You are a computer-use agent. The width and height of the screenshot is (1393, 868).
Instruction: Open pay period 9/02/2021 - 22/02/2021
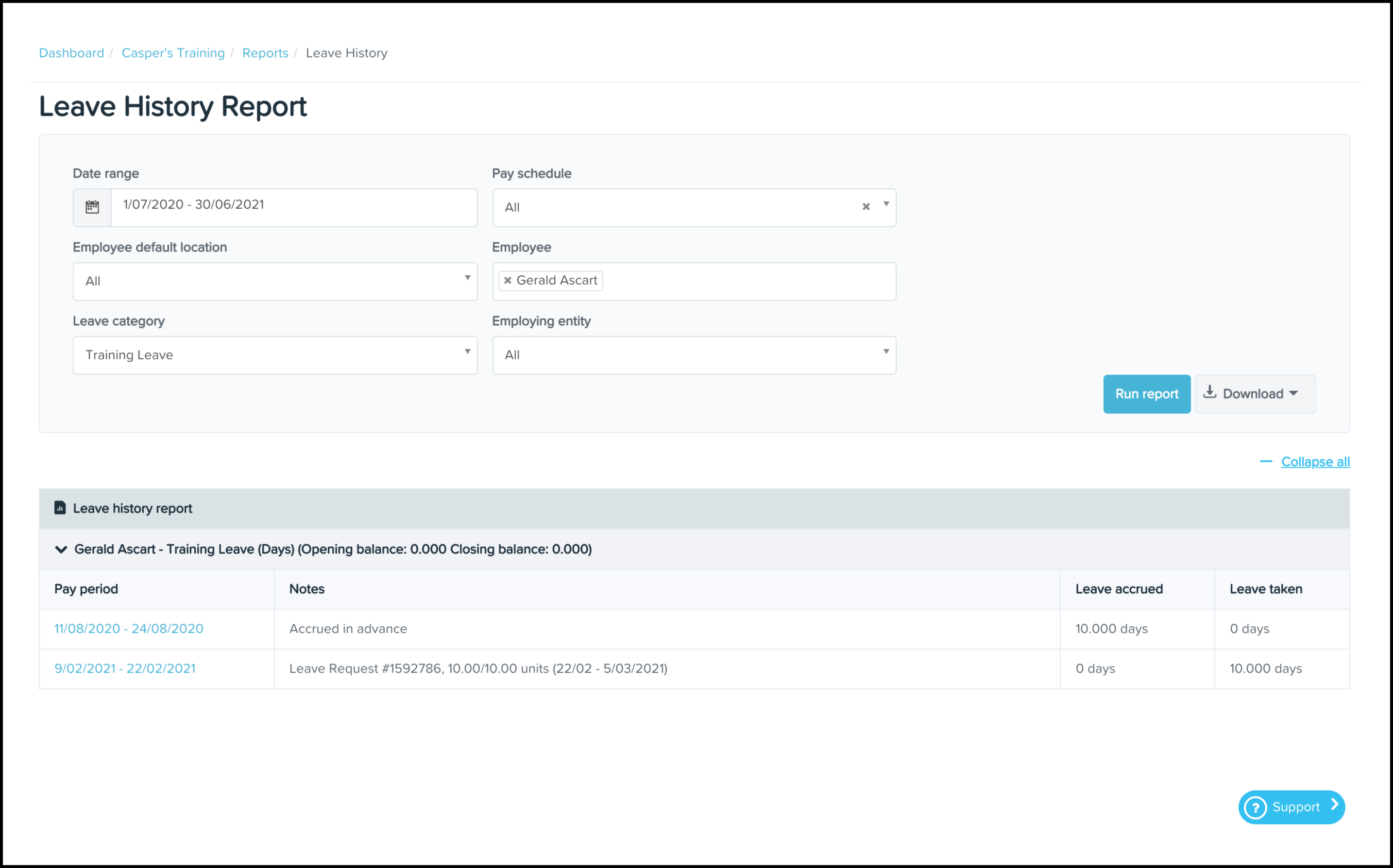(125, 668)
